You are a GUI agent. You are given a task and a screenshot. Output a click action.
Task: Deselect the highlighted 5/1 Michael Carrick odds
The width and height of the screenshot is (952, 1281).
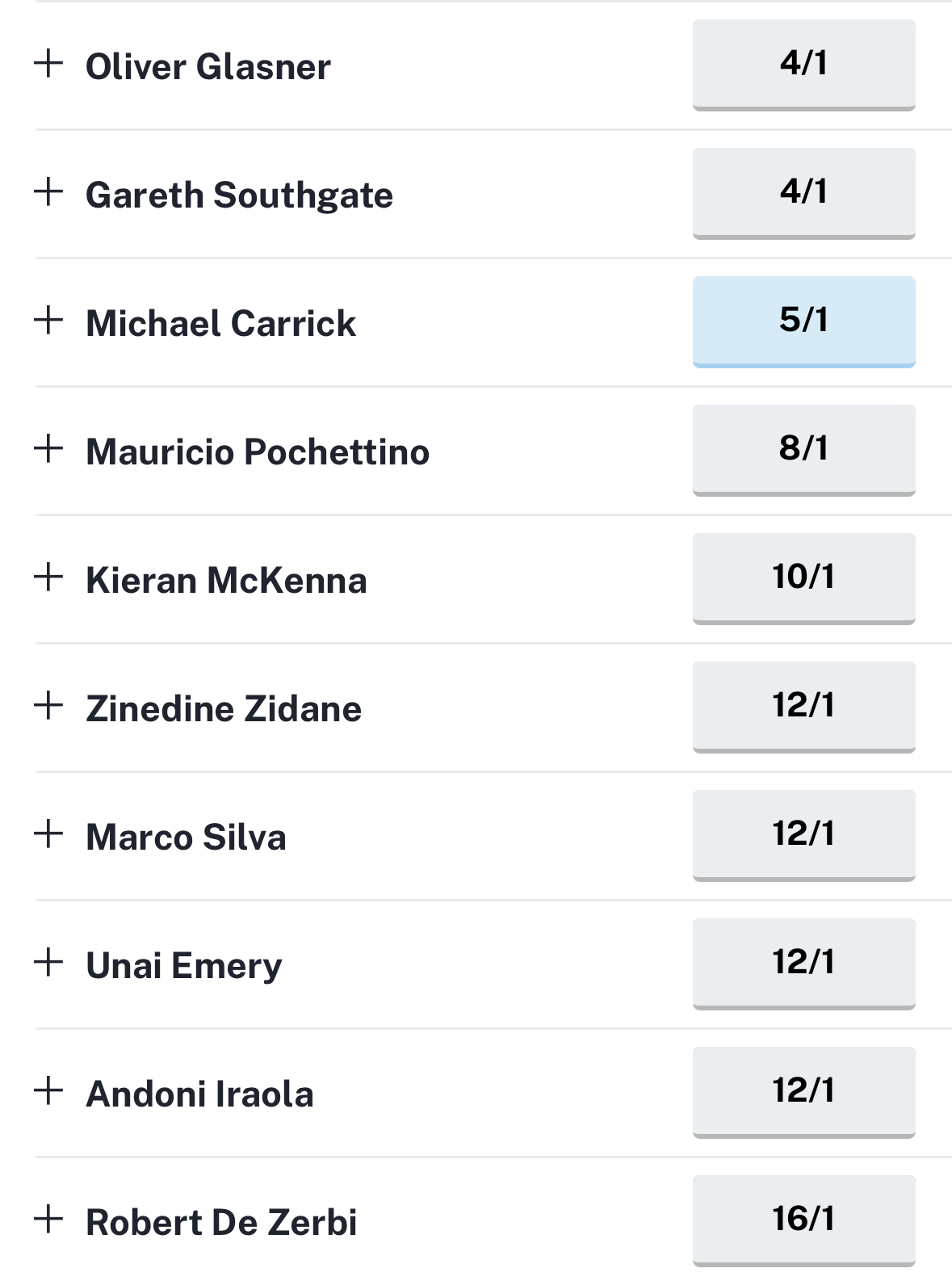(x=803, y=321)
